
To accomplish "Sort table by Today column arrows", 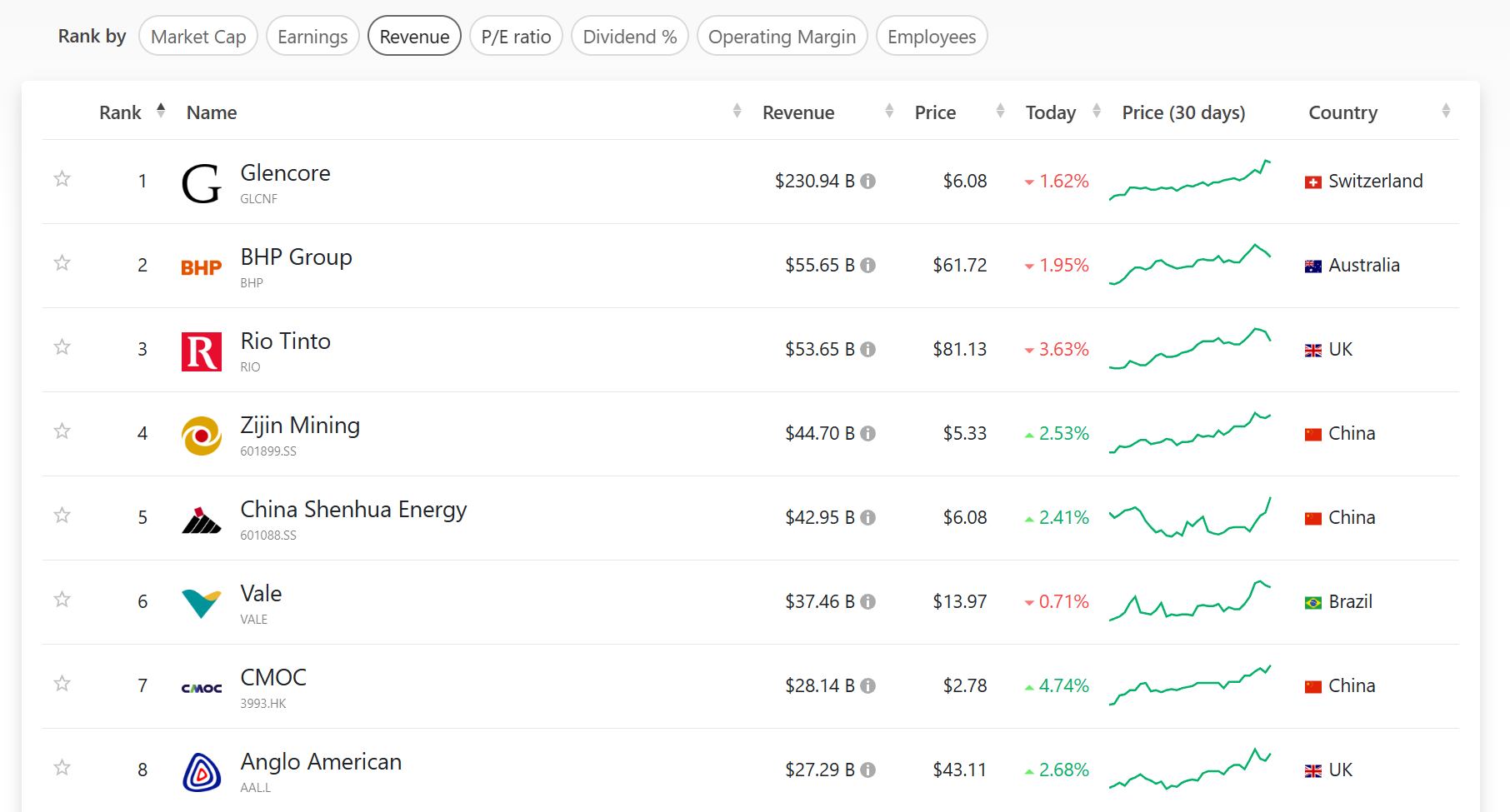I will (1097, 110).
